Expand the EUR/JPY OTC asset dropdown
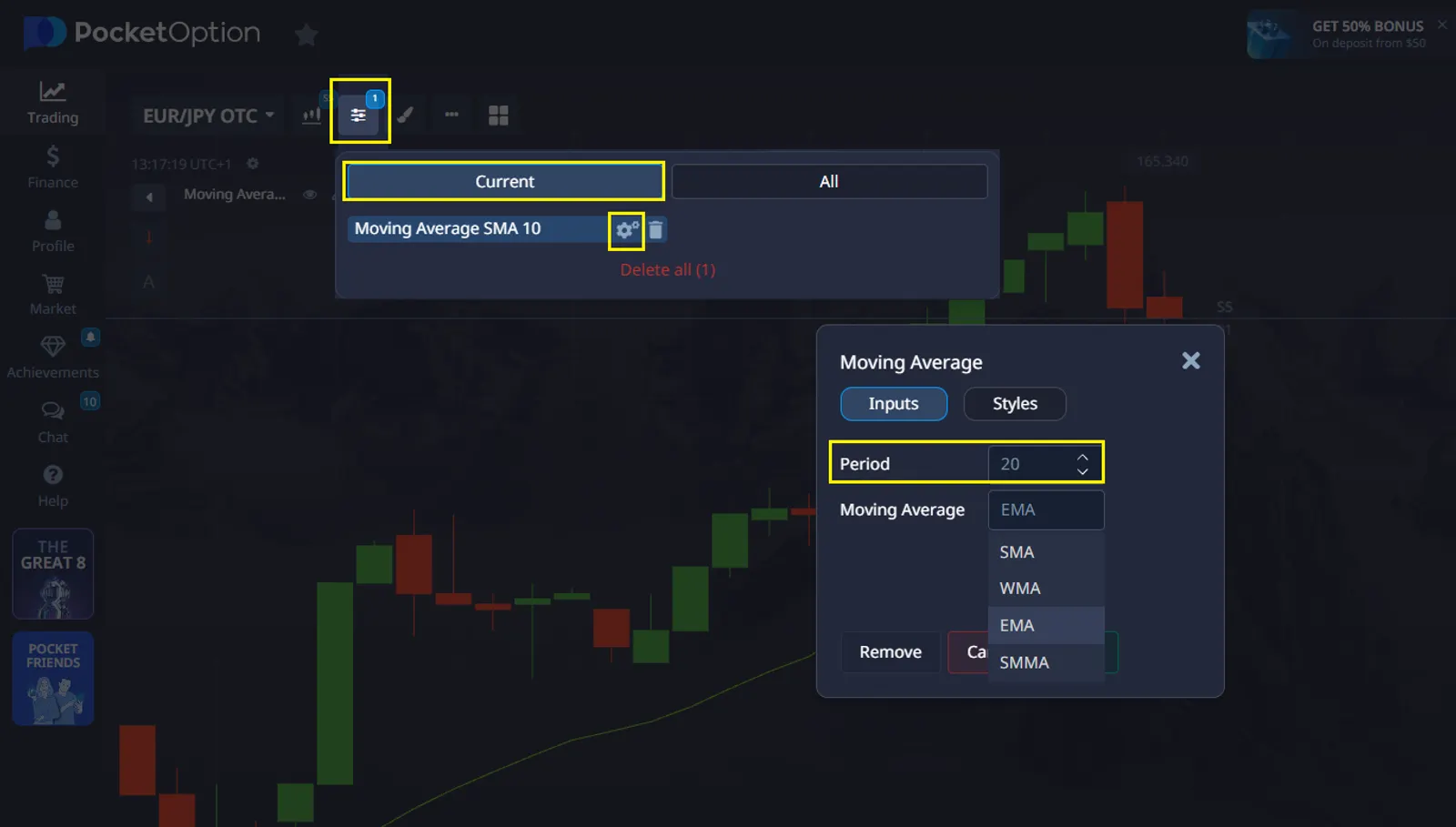Image resolution: width=1456 pixels, height=827 pixels. pos(208,116)
